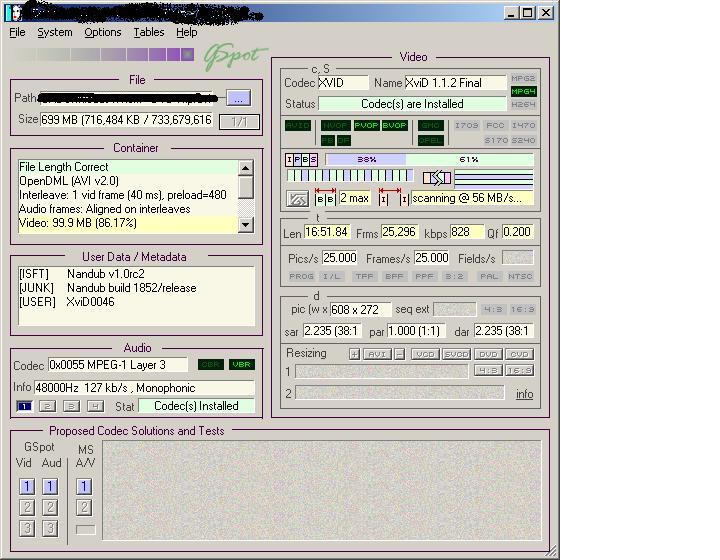Screen dimensions: 720x560
Task: Click MS A/V test button 1
Action: 84,487
